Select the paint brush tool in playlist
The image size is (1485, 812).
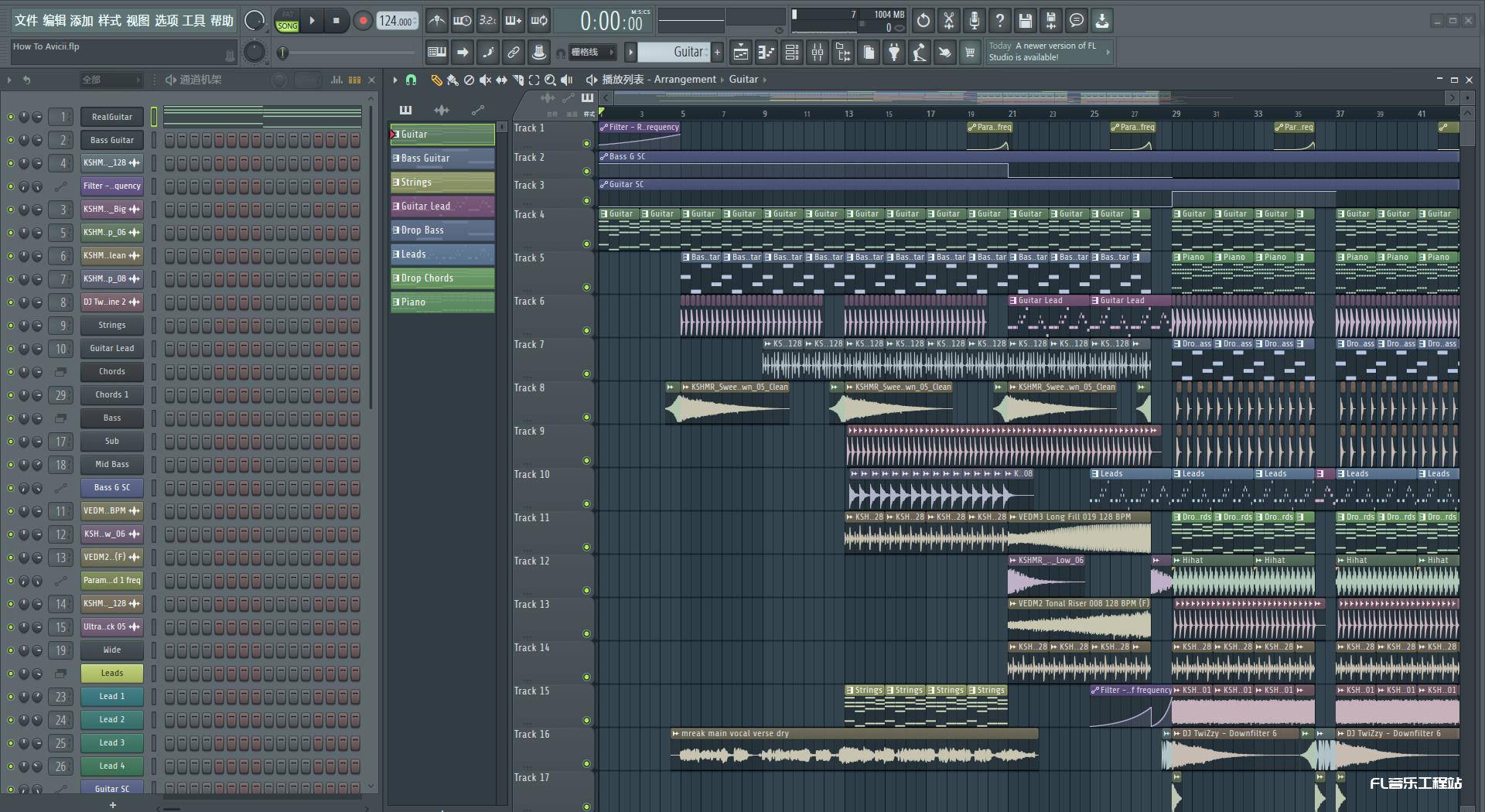pos(452,80)
